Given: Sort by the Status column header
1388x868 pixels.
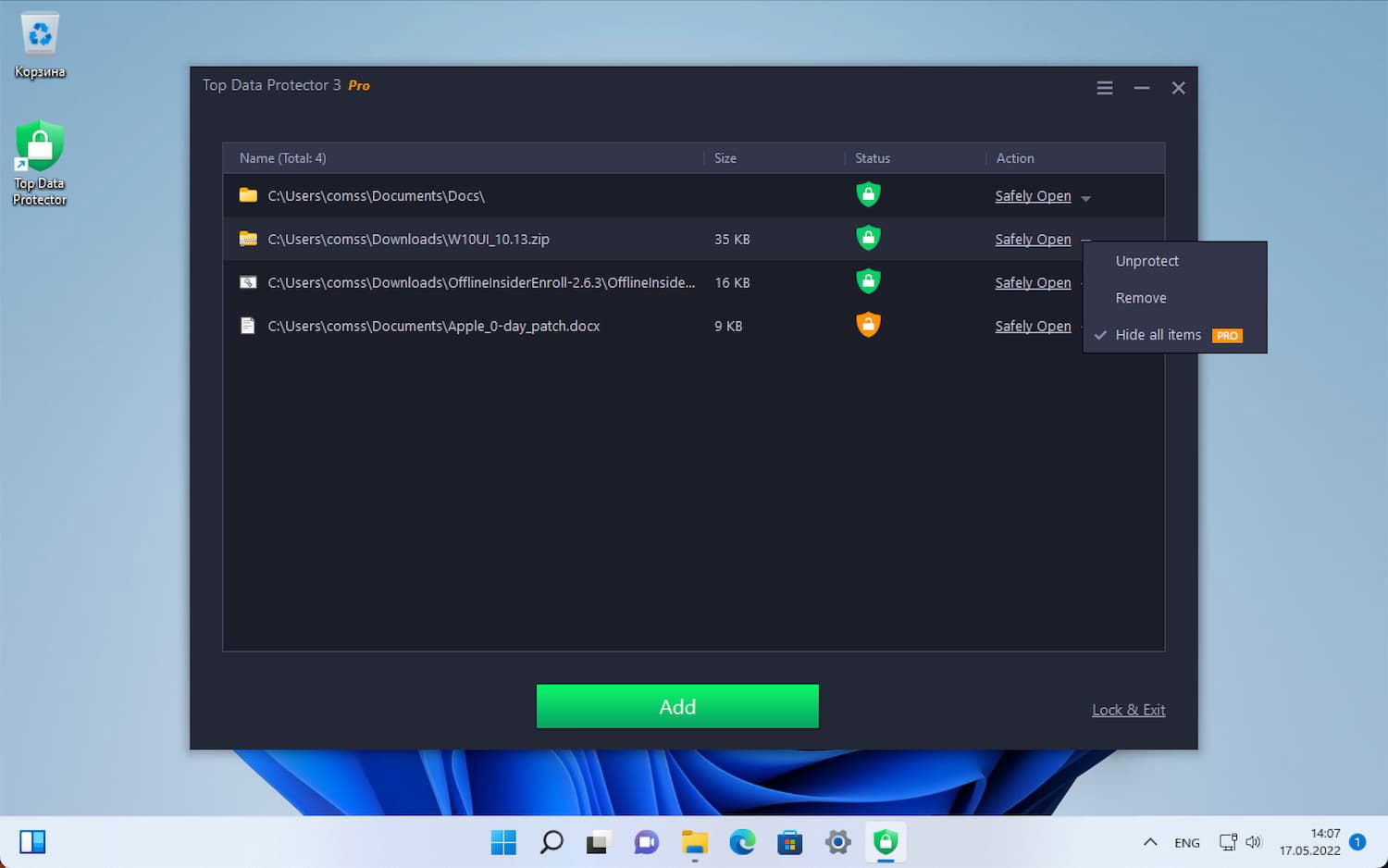Looking at the screenshot, I should click(873, 158).
